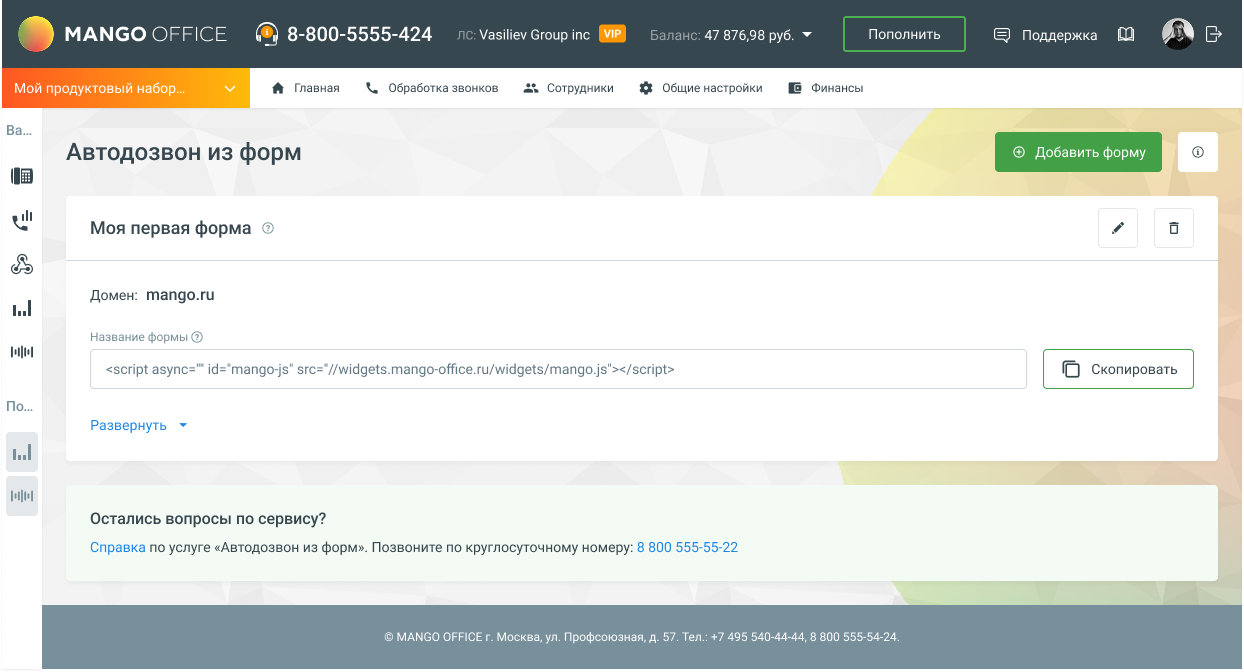
Task: Click the script code input field
Action: tap(557, 369)
